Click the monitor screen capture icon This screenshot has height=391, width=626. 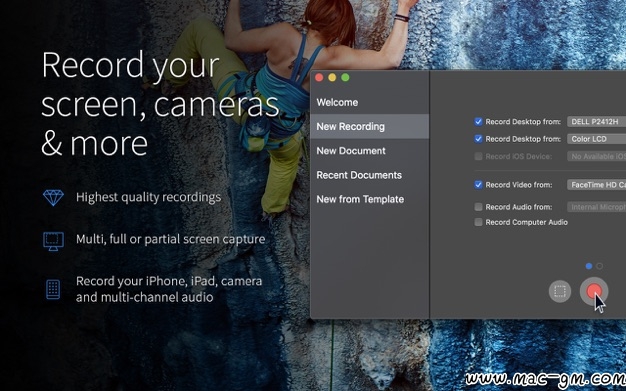pos(53,241)
